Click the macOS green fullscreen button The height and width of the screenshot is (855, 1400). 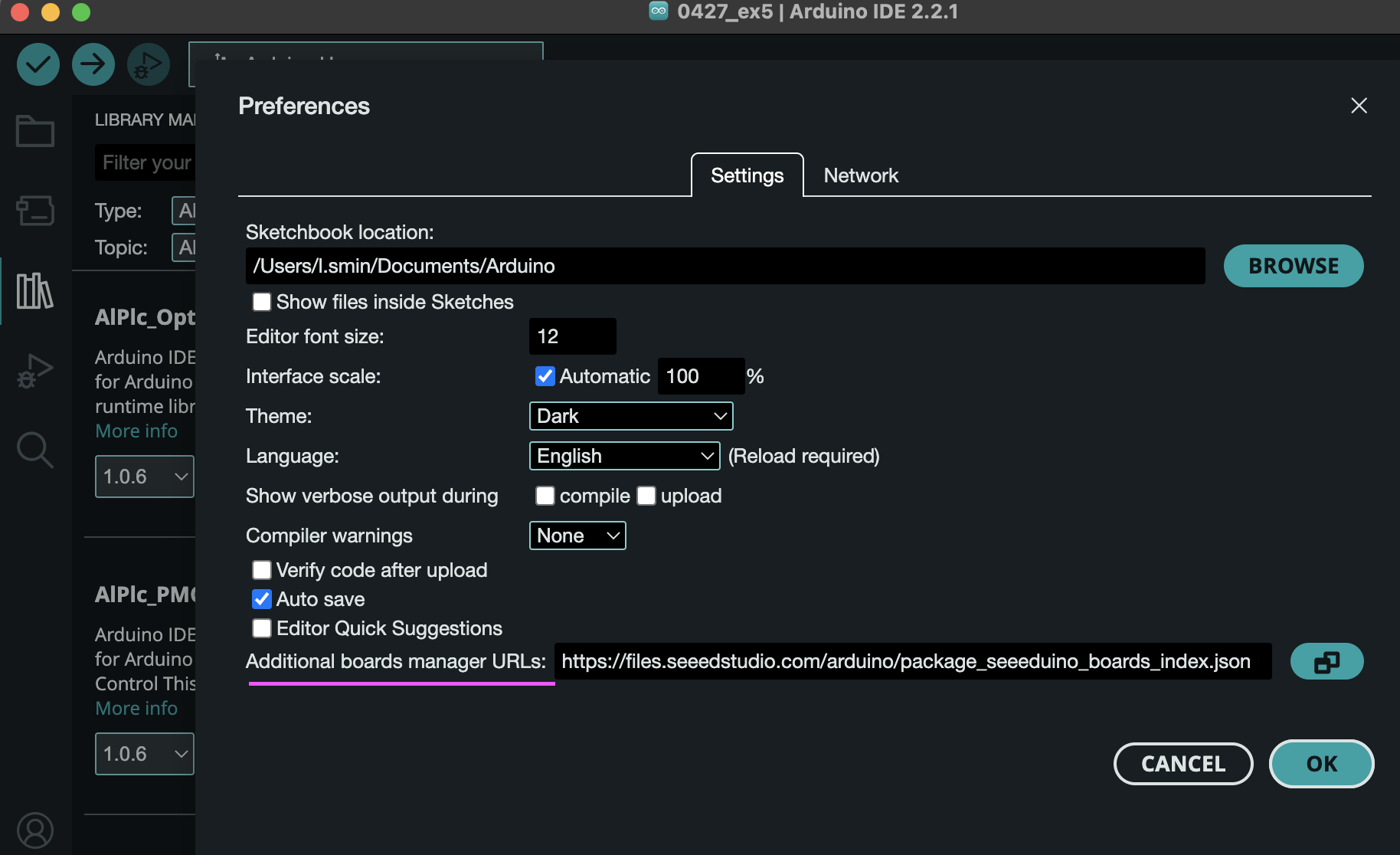pyautogui.click(x=81, y=12)
